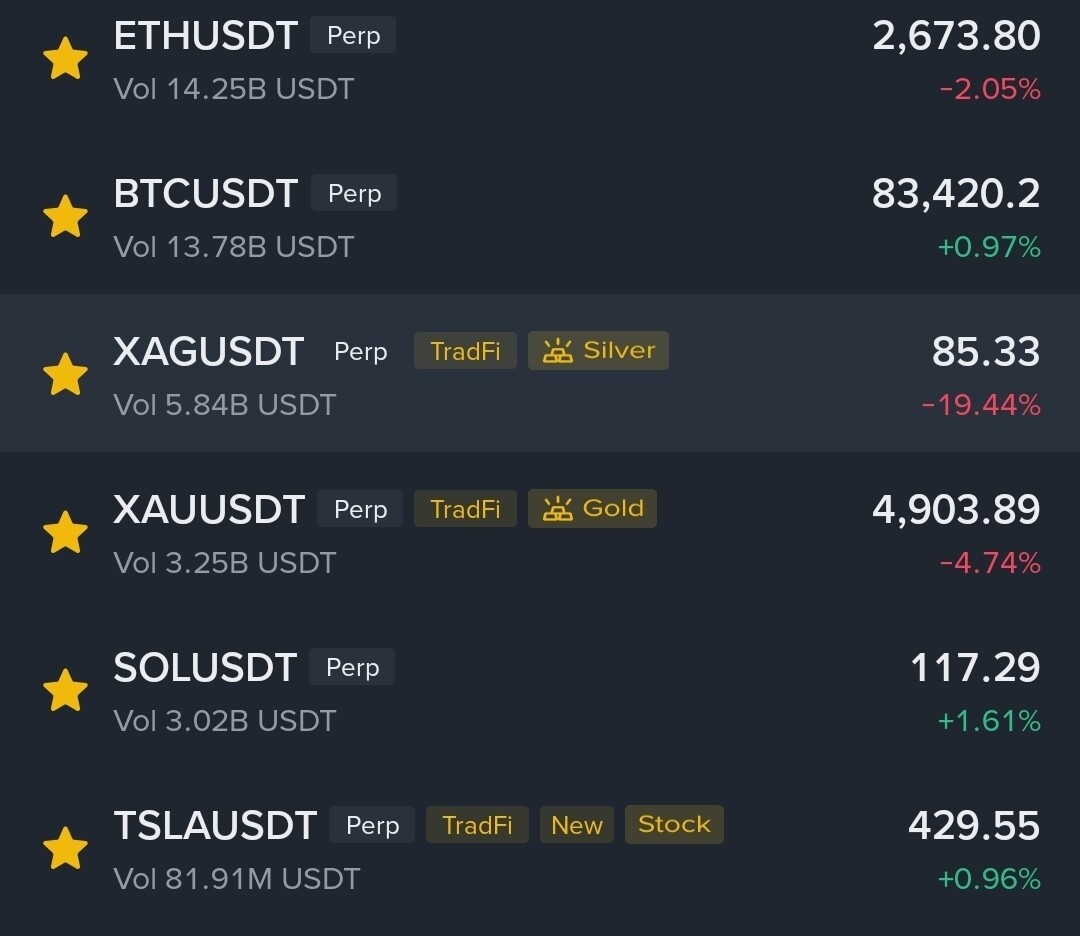Toggle the BTCUSDT favorite star

click(65, 217)
